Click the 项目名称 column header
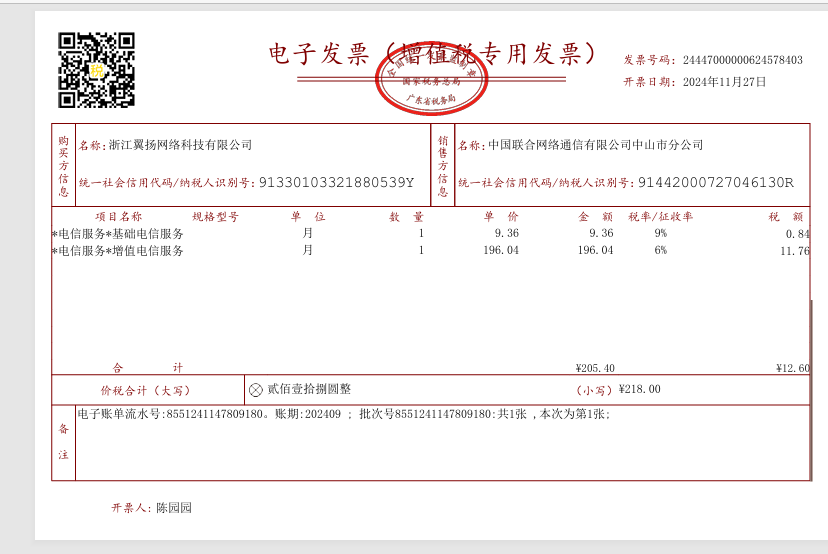Image resolution: width=828 pixels, height=554 pixels. tap(118, 216)
